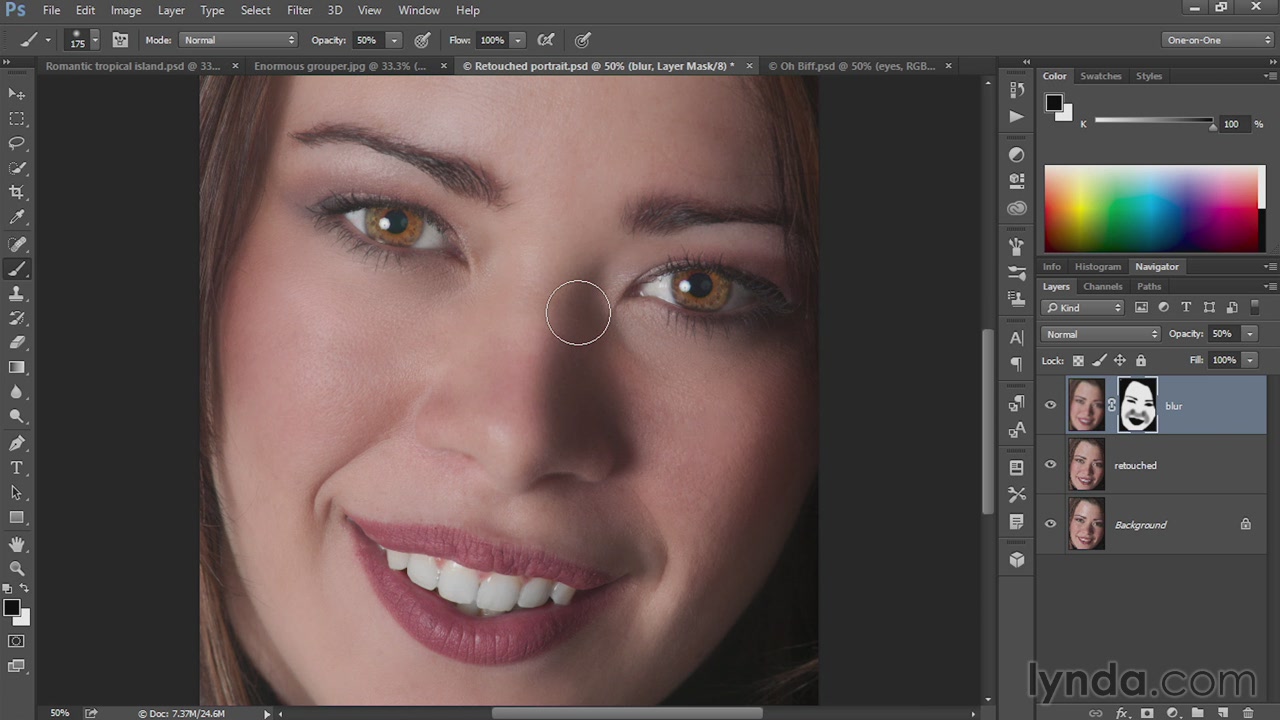Select the Spot Healing Brush tool
This screenshot has height=720, width=1280.
17,244
